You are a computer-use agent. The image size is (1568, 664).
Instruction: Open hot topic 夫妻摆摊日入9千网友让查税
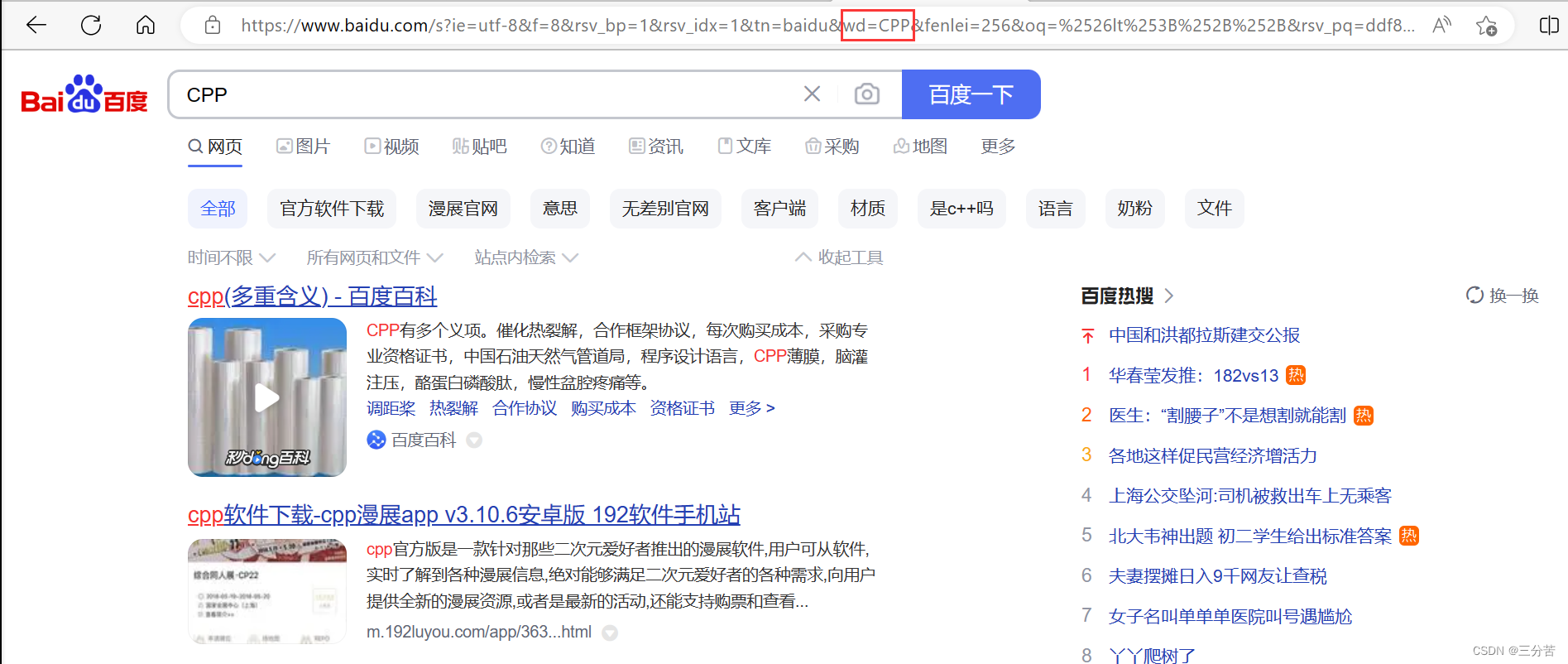click(1217, 576)
